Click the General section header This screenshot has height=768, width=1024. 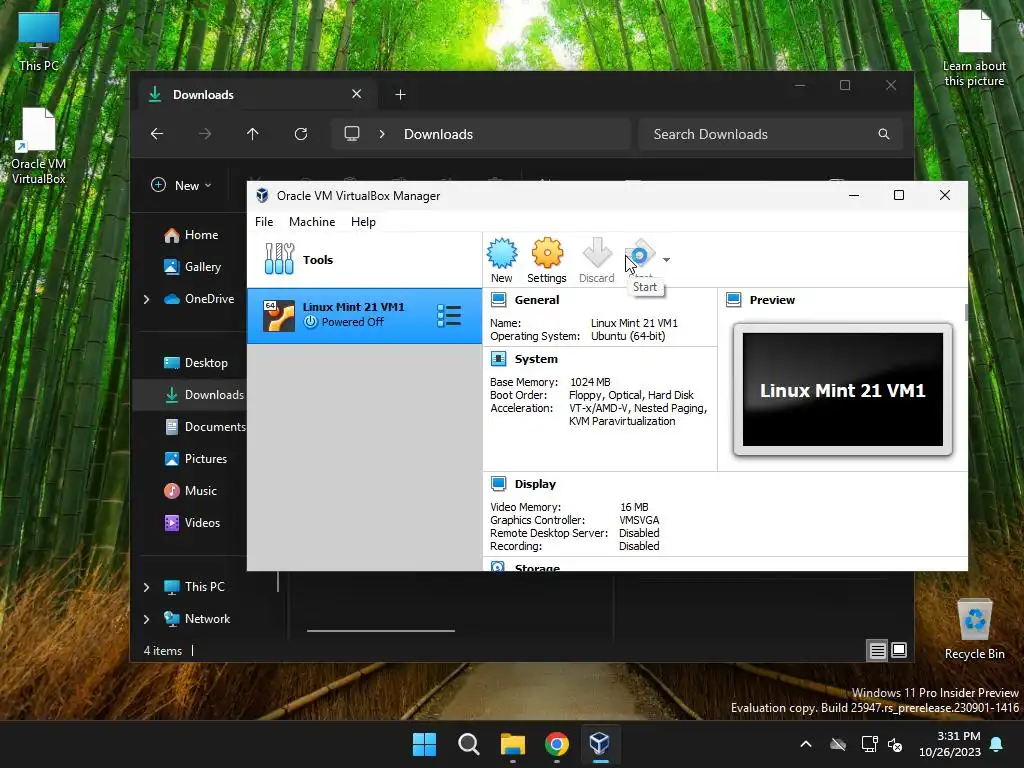click(536, 300)
